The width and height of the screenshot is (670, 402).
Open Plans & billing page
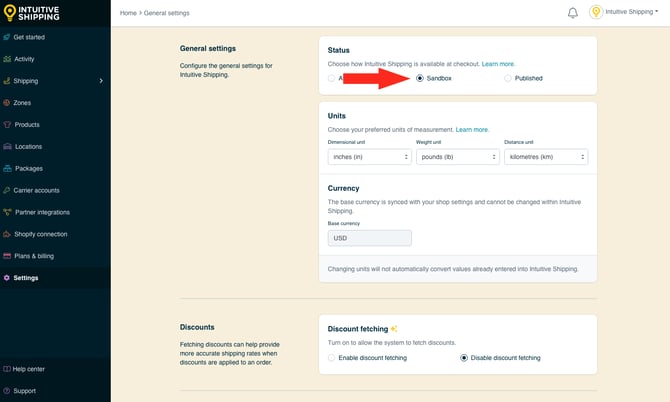point(34,256)
